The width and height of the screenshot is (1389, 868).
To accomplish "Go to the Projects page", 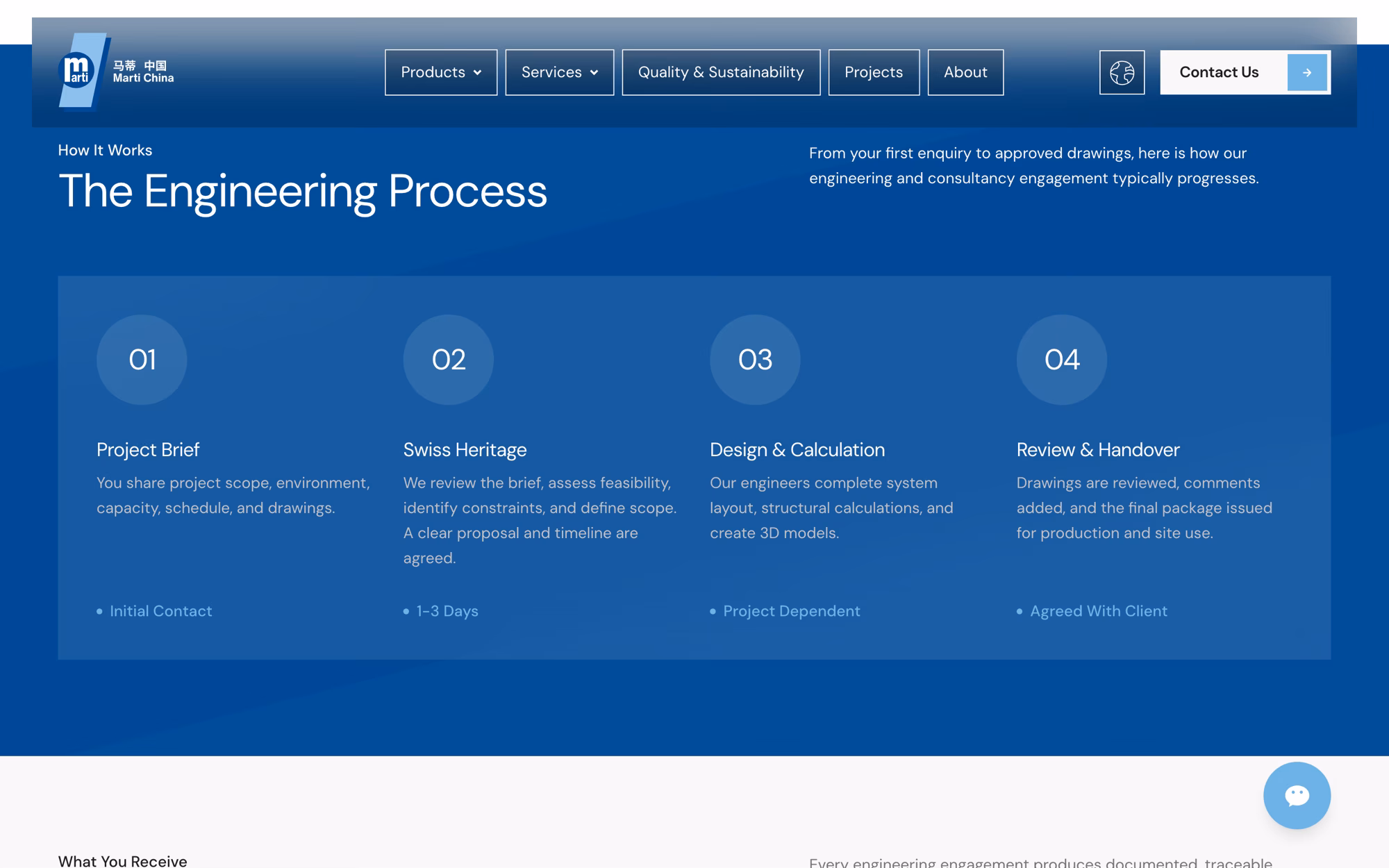I will pos(874,72).
